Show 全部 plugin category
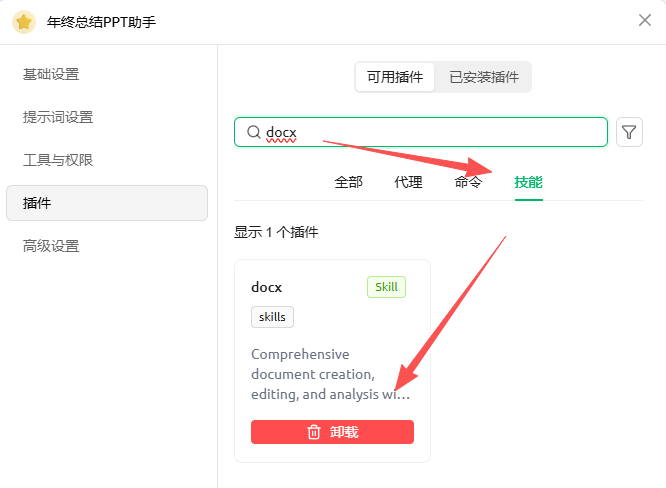This screenshot has width=666, height=488. [349, 182]
